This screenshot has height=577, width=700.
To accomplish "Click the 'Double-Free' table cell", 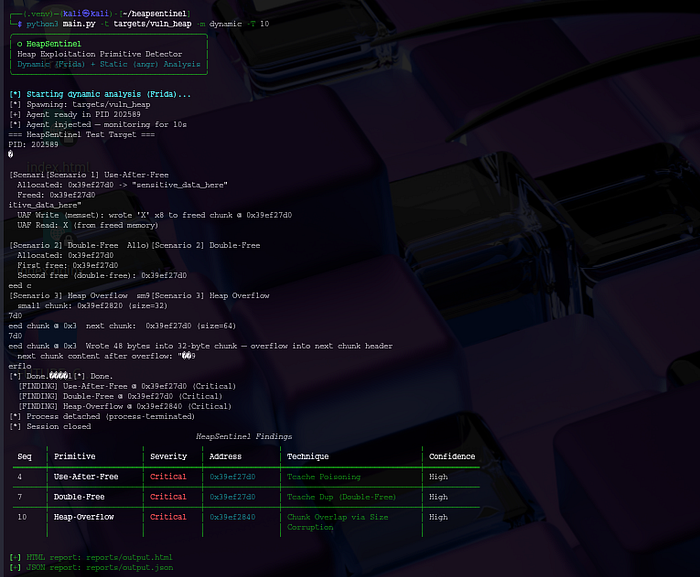I will 79,497.
